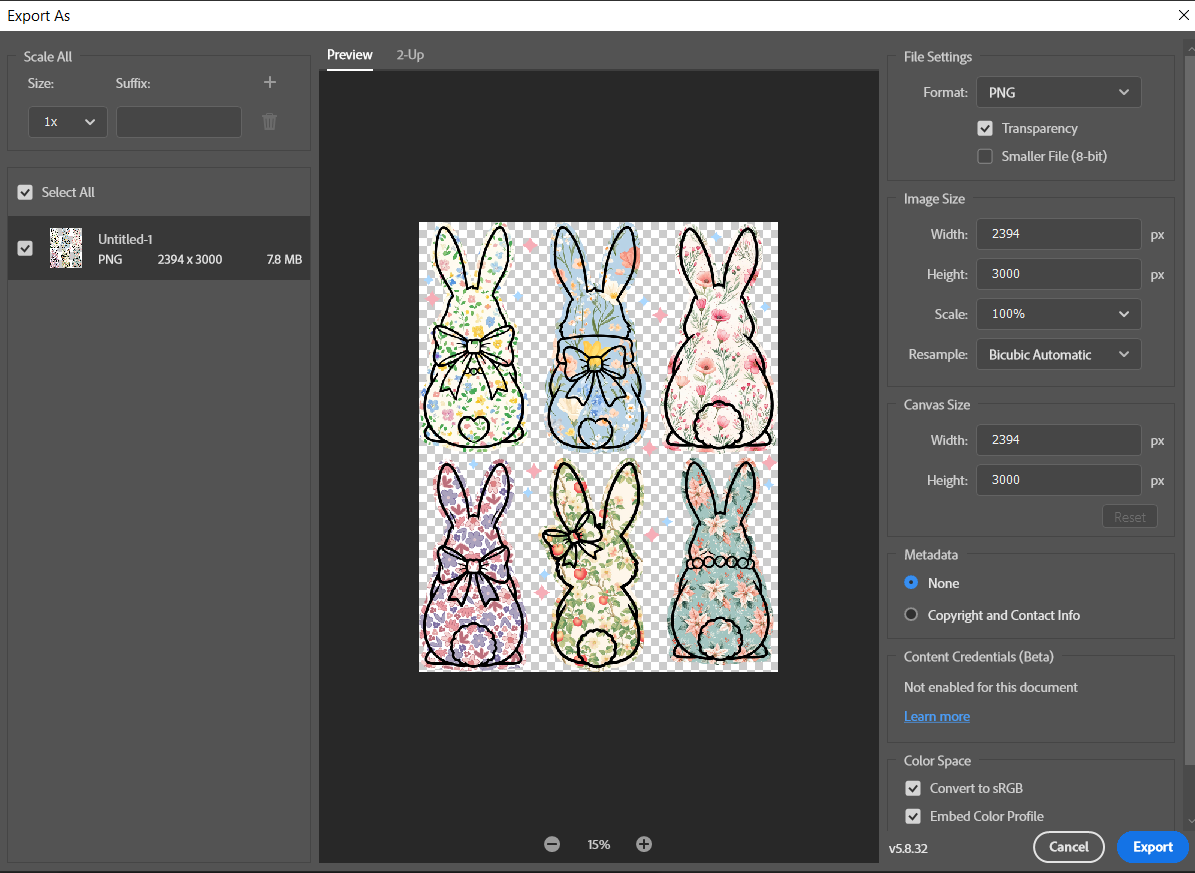Open the Learn more link
Screen dimensions: 1195x873
tap(937, 717)
